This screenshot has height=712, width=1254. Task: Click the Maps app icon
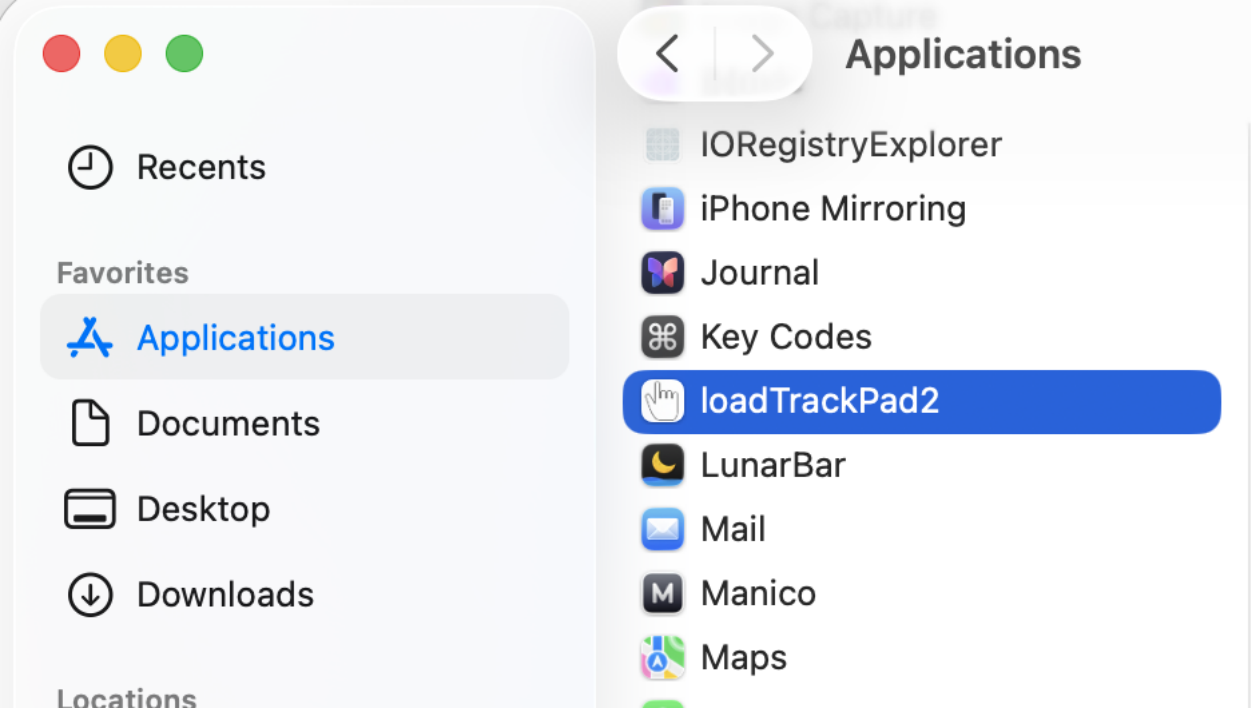coord(662,658)
